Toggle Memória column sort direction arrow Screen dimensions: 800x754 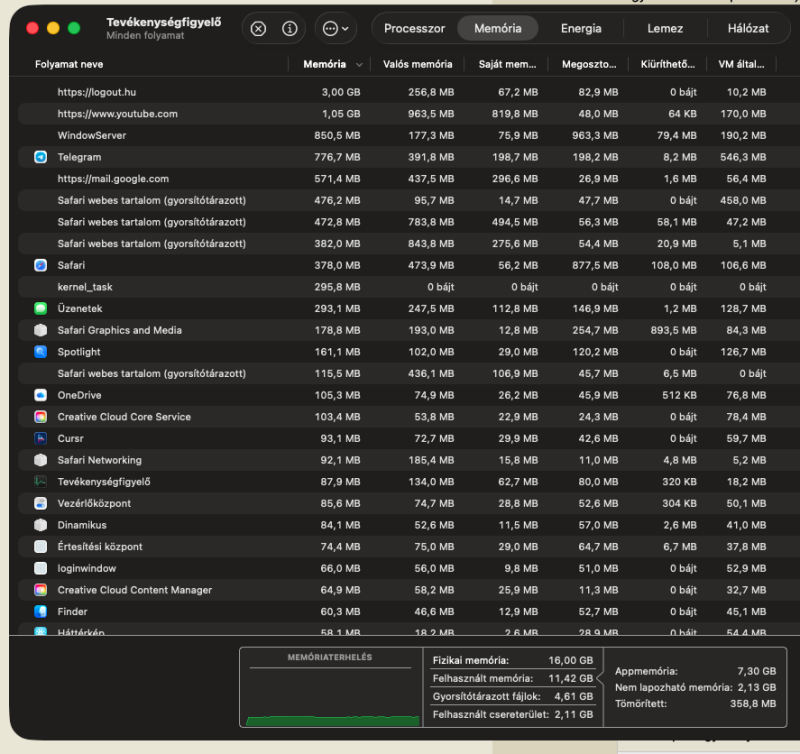click(359, 65)
